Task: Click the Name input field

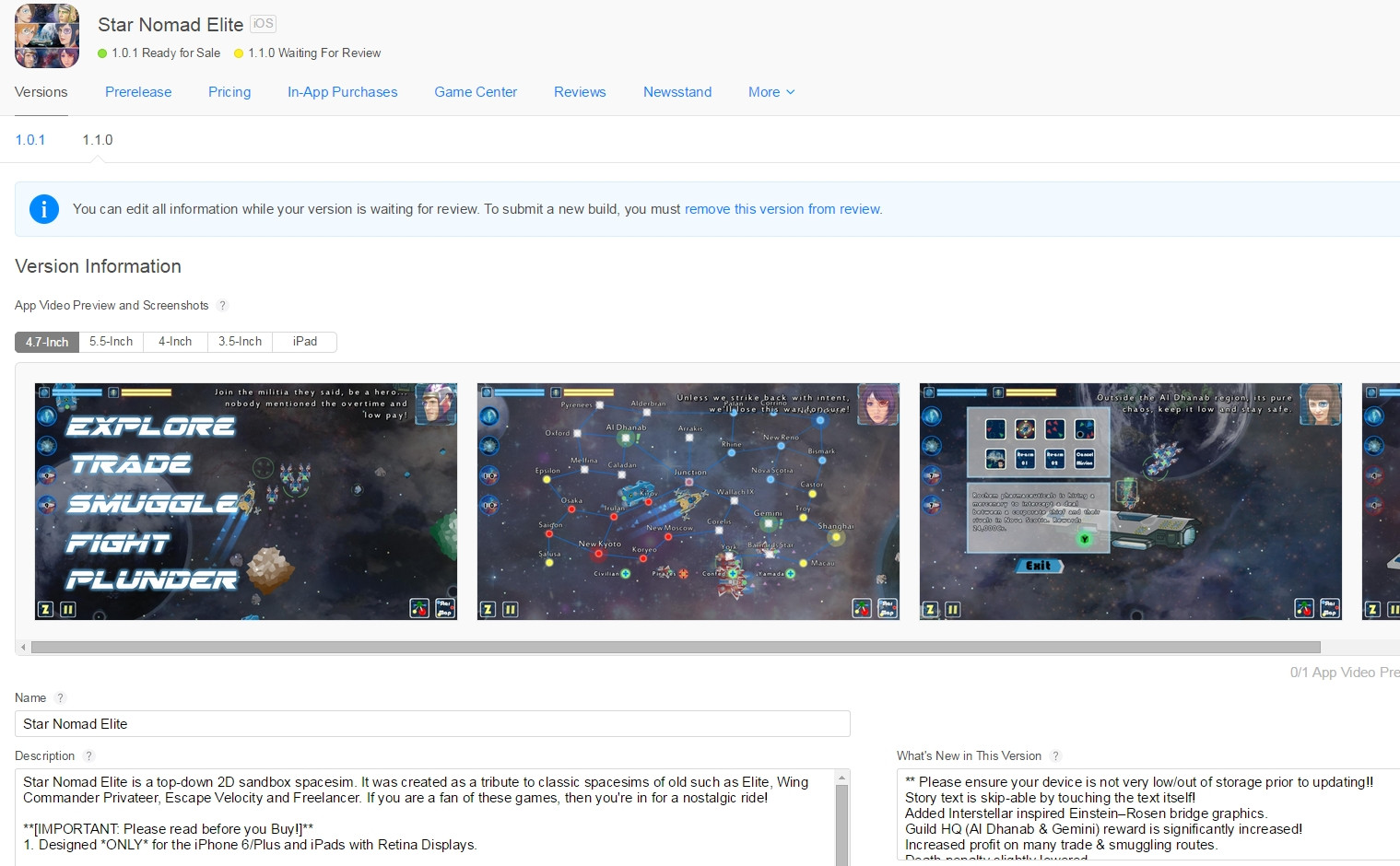Action: (x=432, y=724)
